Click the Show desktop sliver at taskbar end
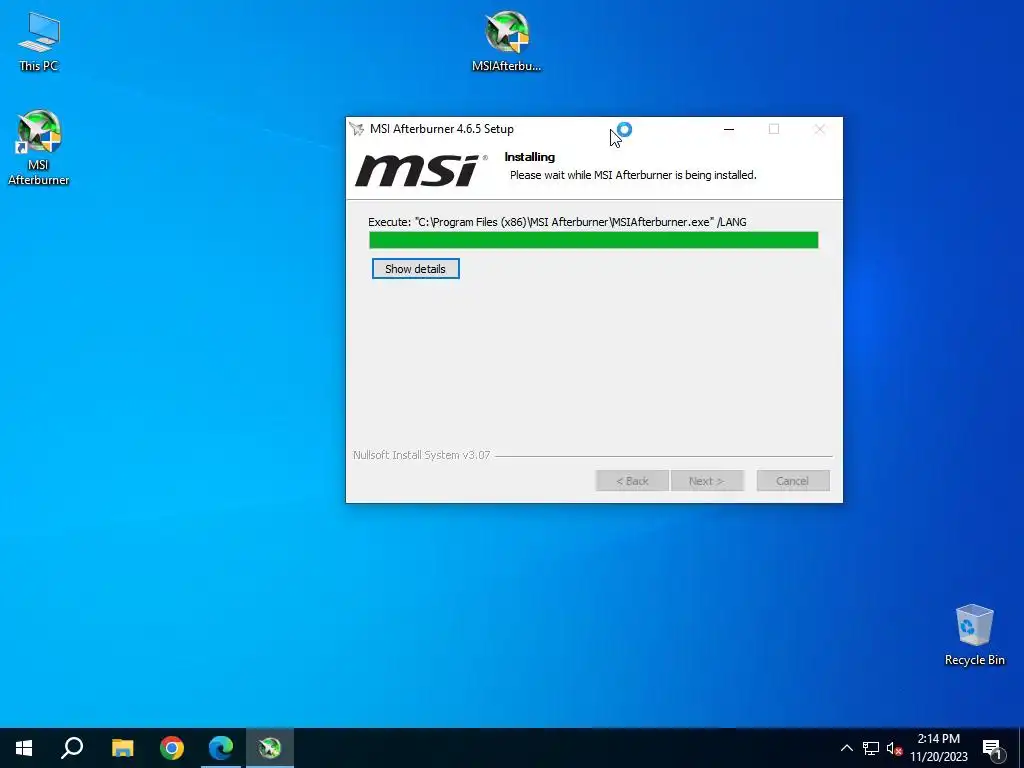The image size is (1024, 768). pos(1021,748)
